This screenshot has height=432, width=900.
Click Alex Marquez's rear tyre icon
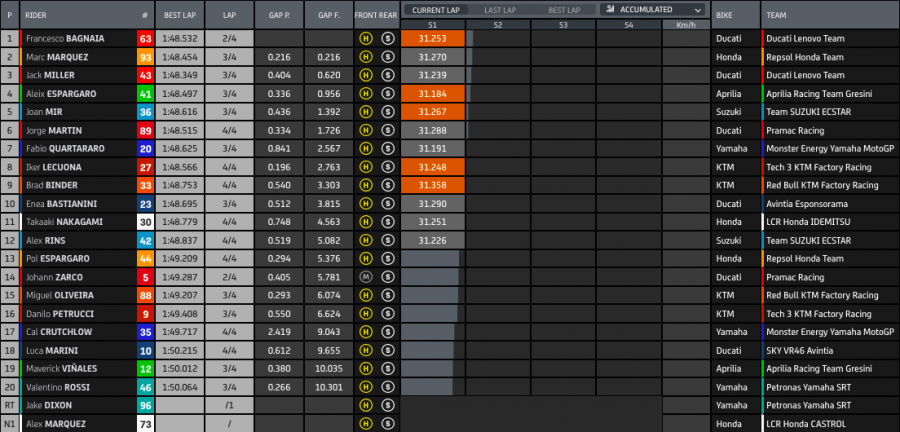click(x=388, y=423)
